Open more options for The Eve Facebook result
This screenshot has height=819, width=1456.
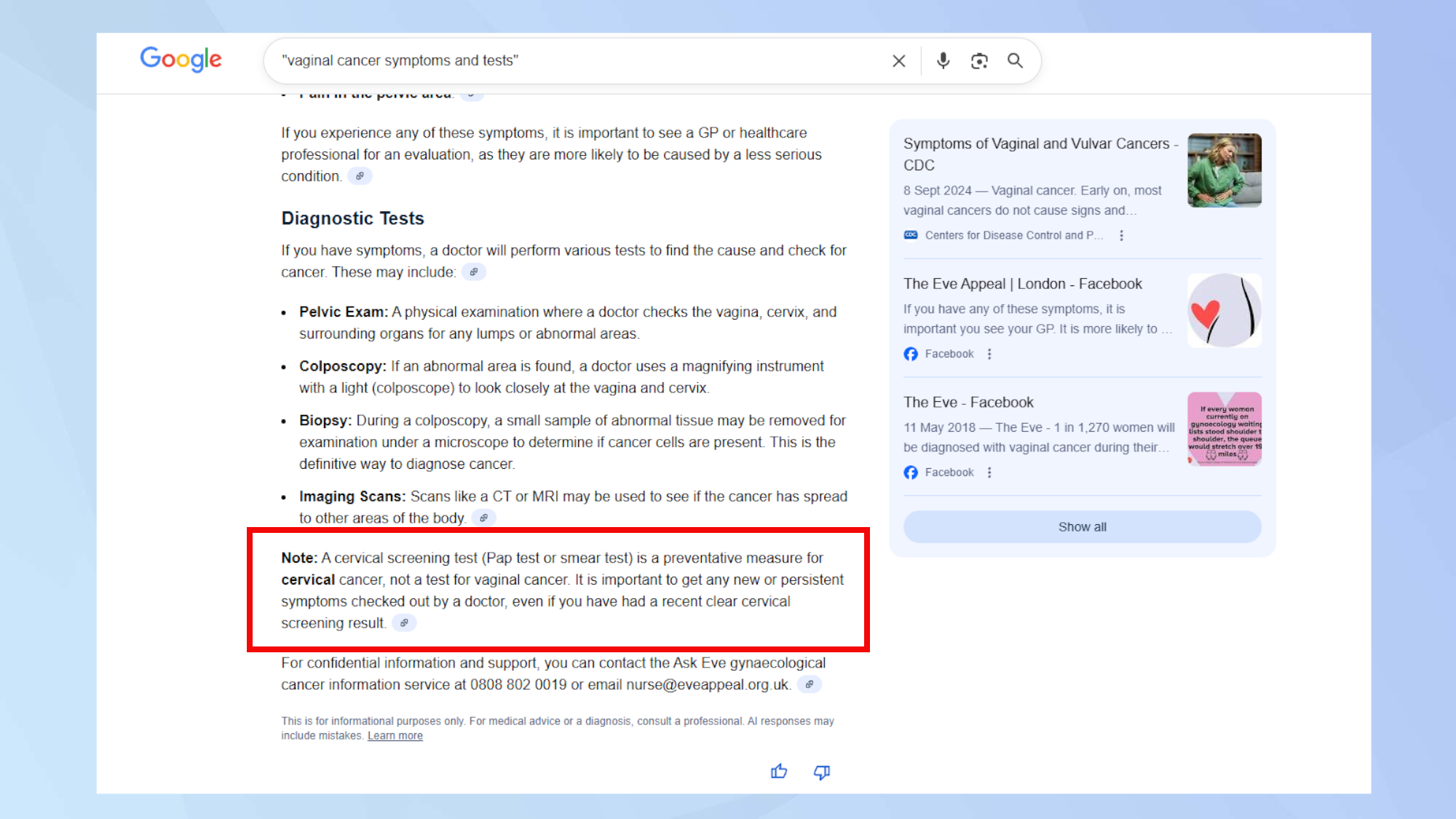[989, 472]
